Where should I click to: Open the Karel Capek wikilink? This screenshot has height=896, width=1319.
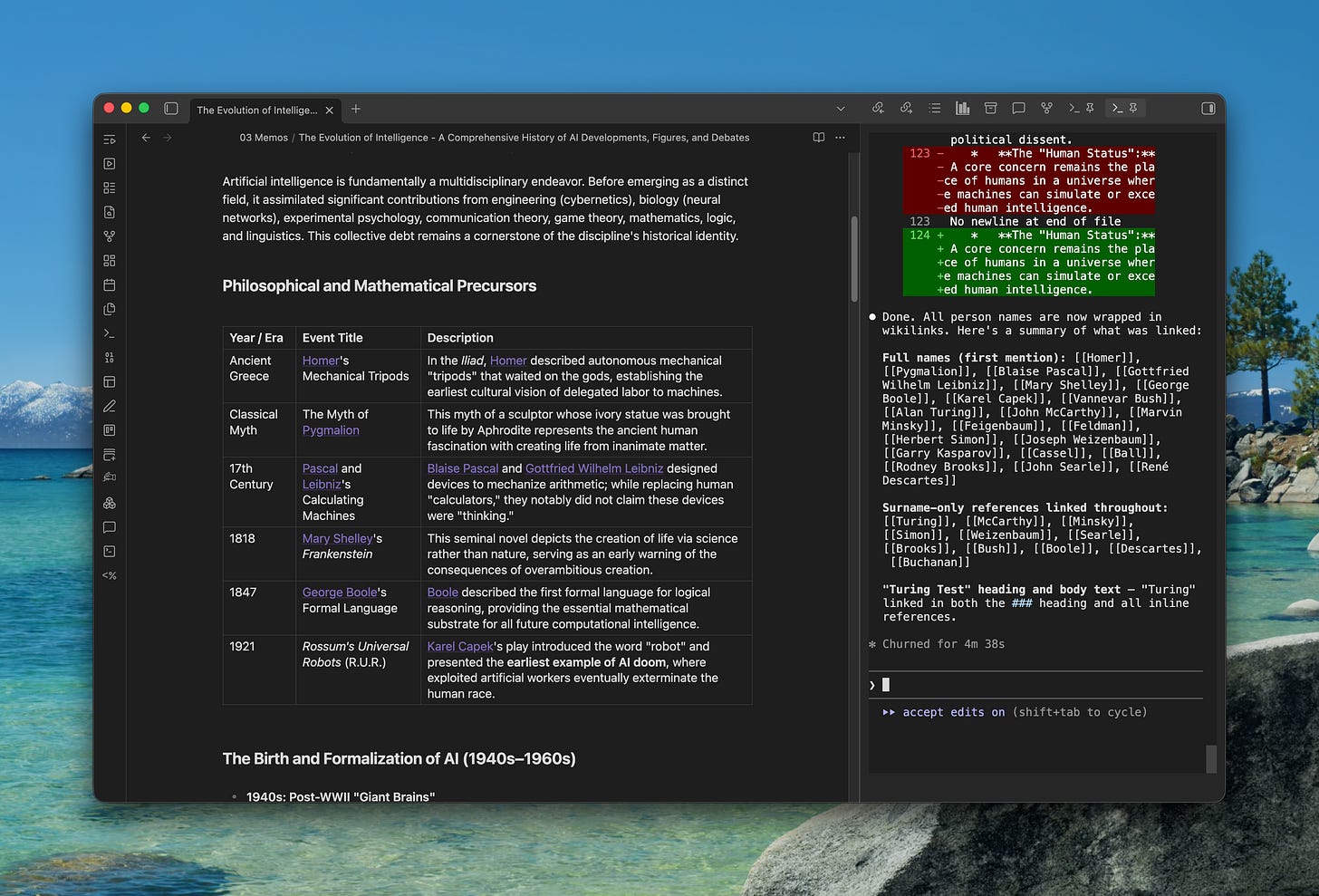point(460,647)
